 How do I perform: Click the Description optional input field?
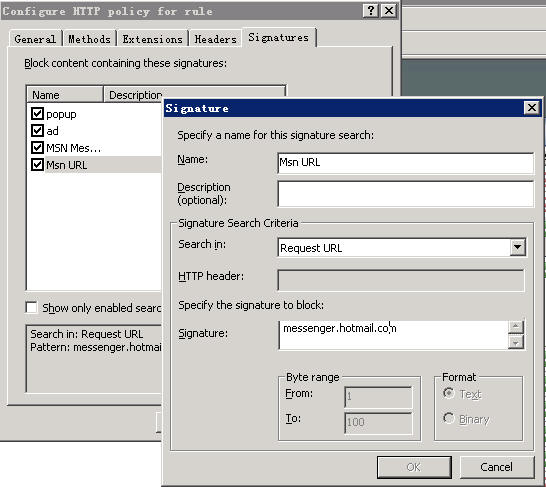pyautogui.click(x=406, y=194)
